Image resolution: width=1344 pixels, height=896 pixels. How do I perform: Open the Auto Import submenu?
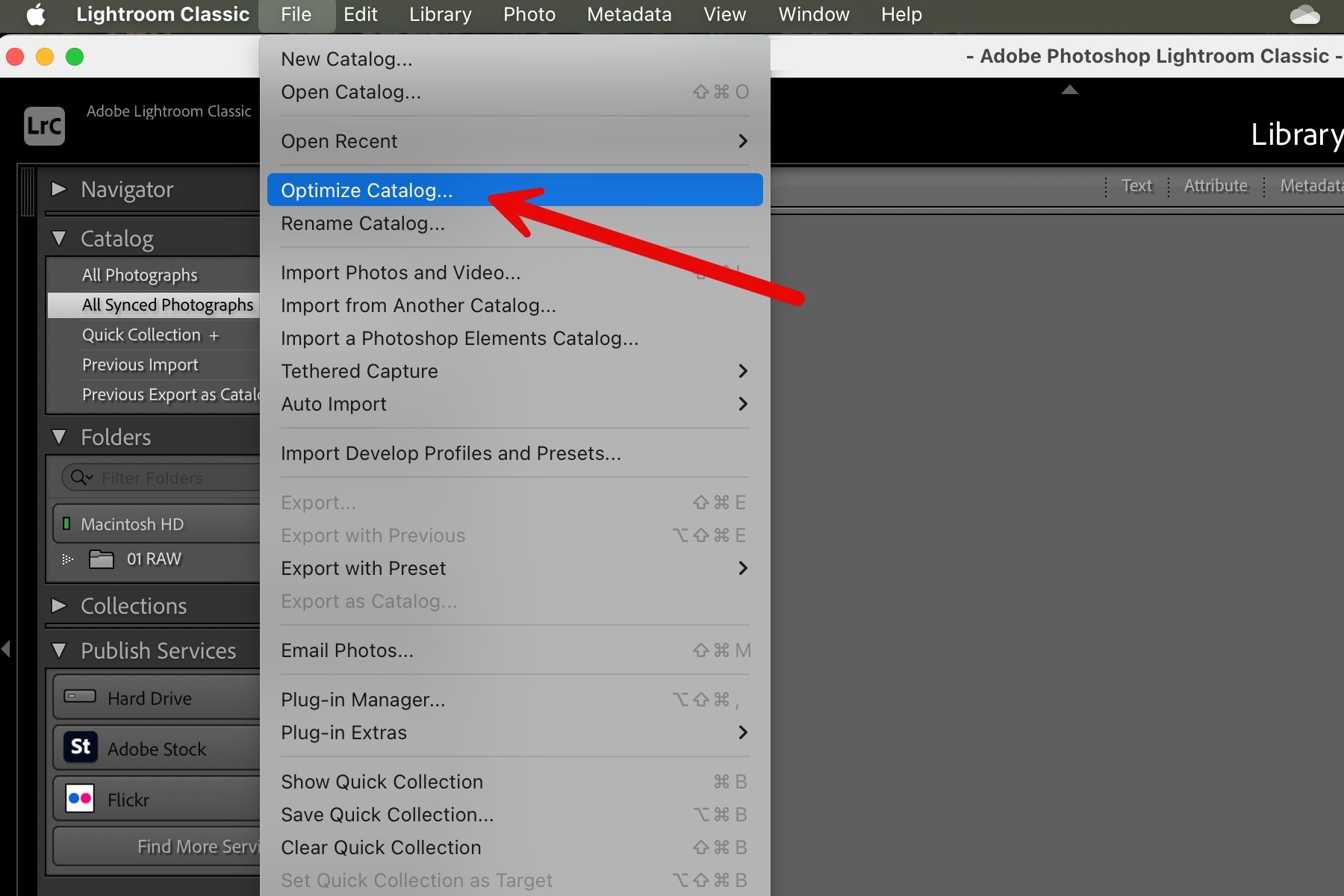[514, 404]
